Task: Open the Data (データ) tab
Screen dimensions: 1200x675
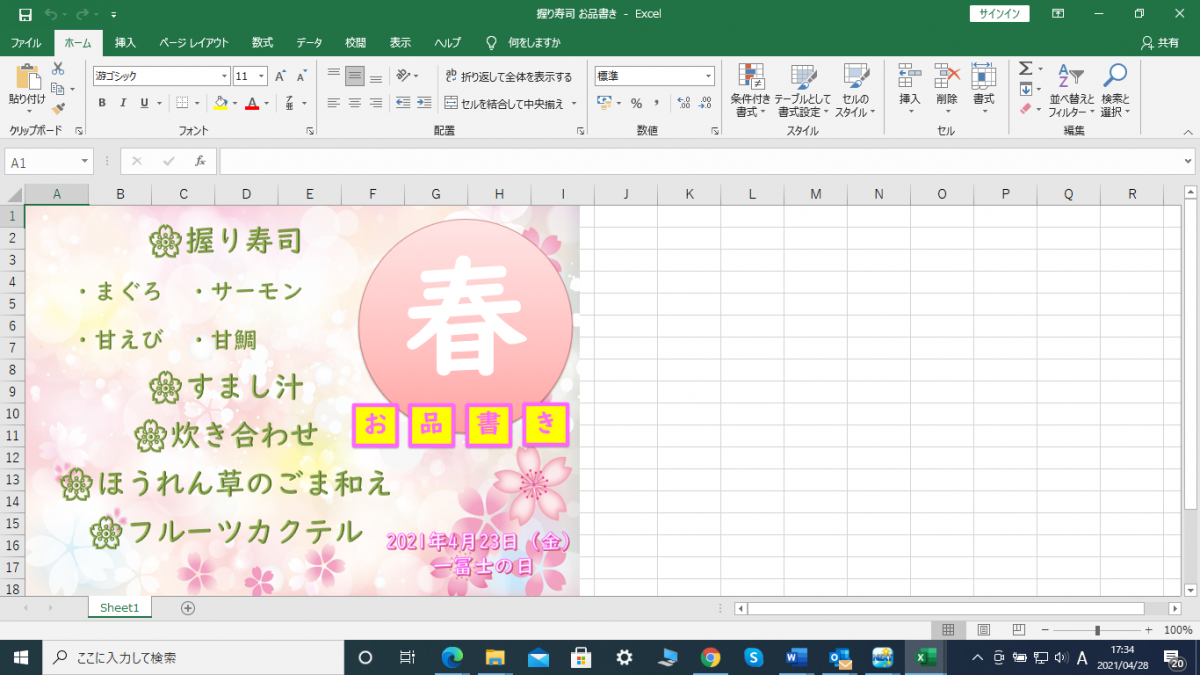Action: [x=309, y=43]
